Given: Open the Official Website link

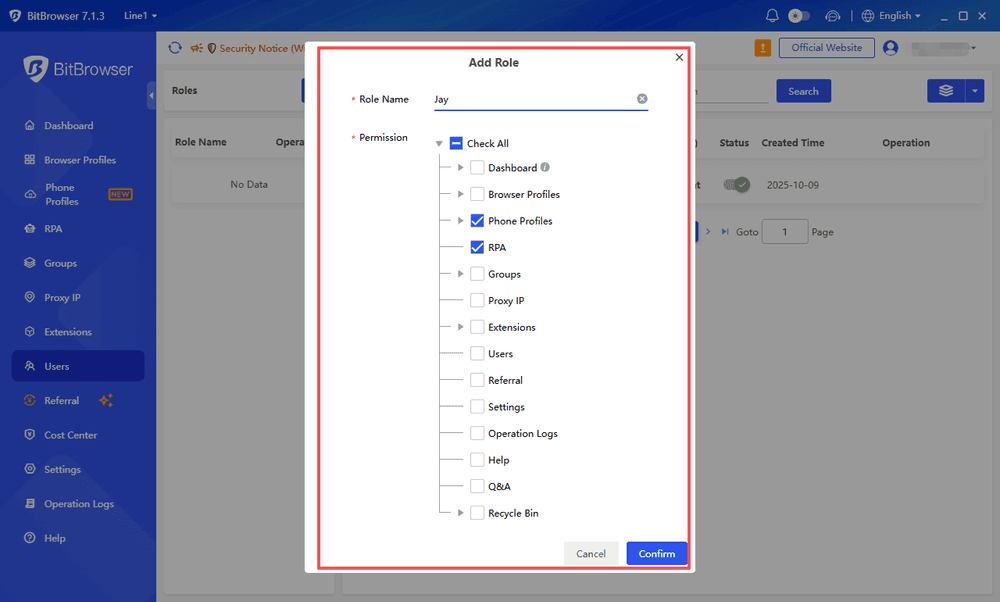Looking at the screenshot, I should pos(827,48).
